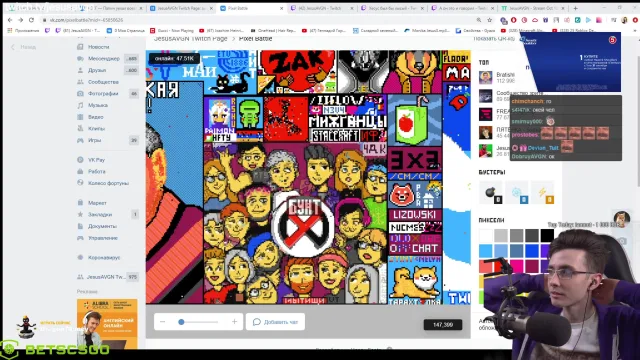Select the blue target booster
This screenshot has width=640, height=360.
pyautogui.click(x=516, y=192)
